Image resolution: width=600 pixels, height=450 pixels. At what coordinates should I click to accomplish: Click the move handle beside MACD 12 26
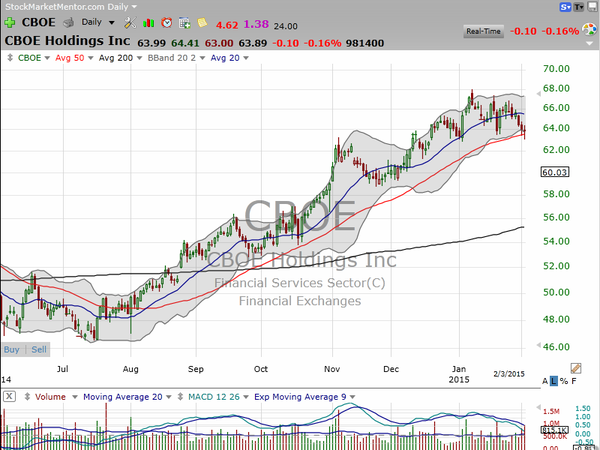click(x=180, y=397)
